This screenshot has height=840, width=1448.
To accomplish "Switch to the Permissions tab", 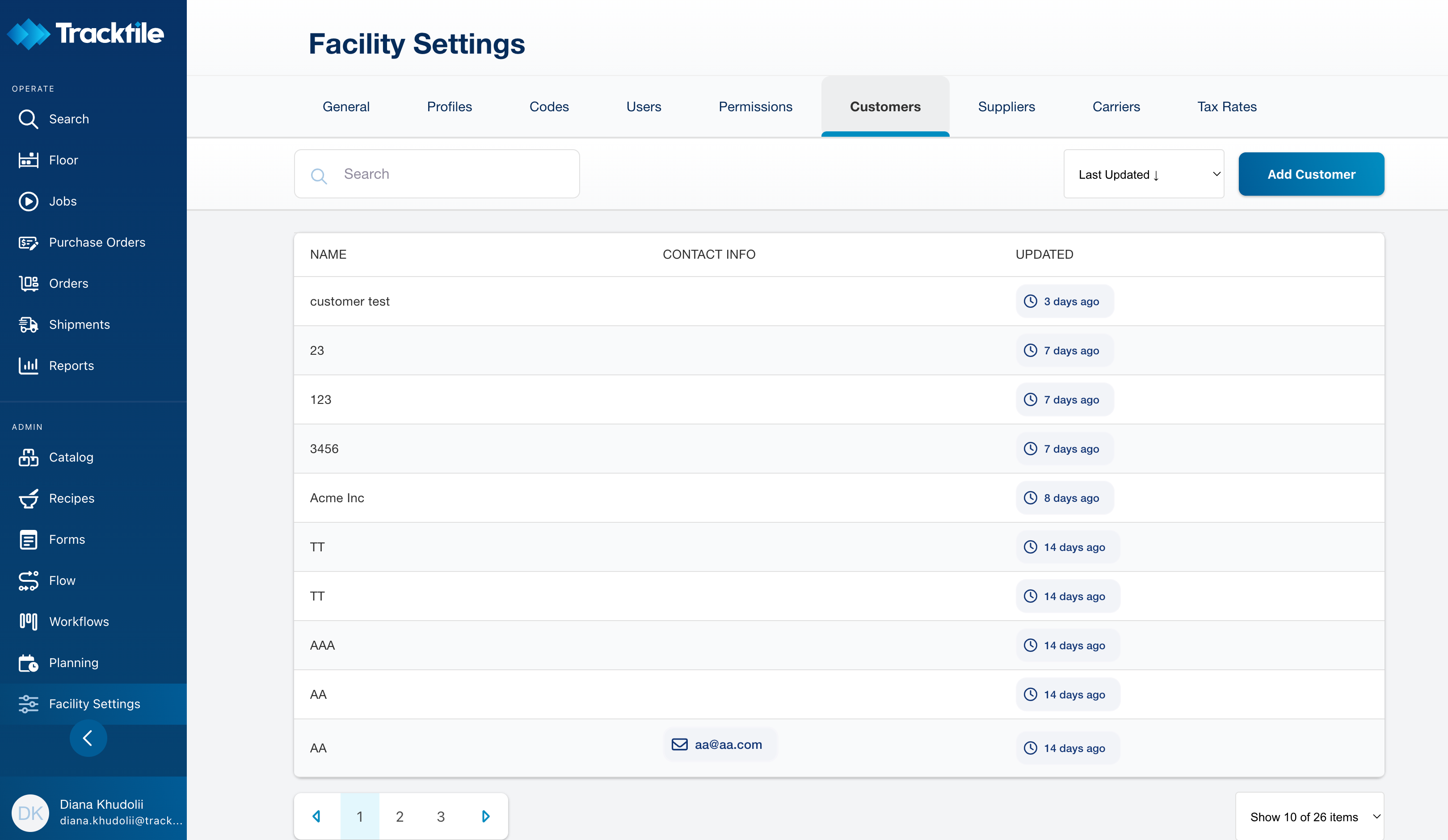I will 755,107.
